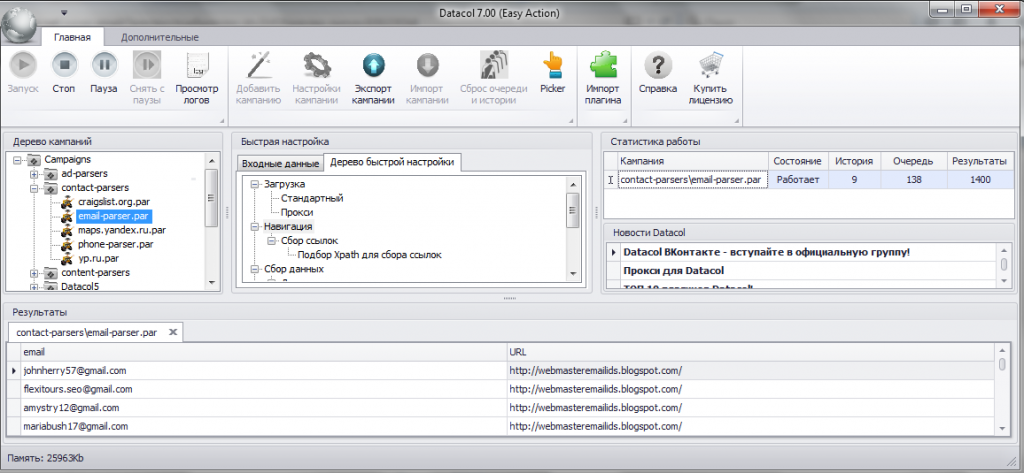Viewport: 1024px width, 473px height.
Task: Stop the campaign with Стоп icon
Action: point(65,65)
